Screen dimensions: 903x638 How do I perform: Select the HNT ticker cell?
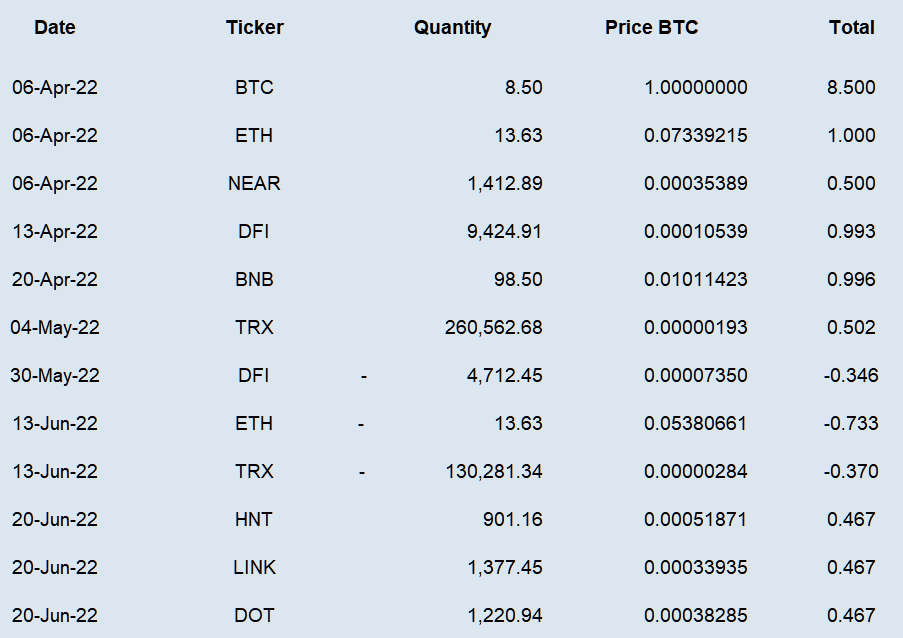pyautogui.click(x=253, y=519)
